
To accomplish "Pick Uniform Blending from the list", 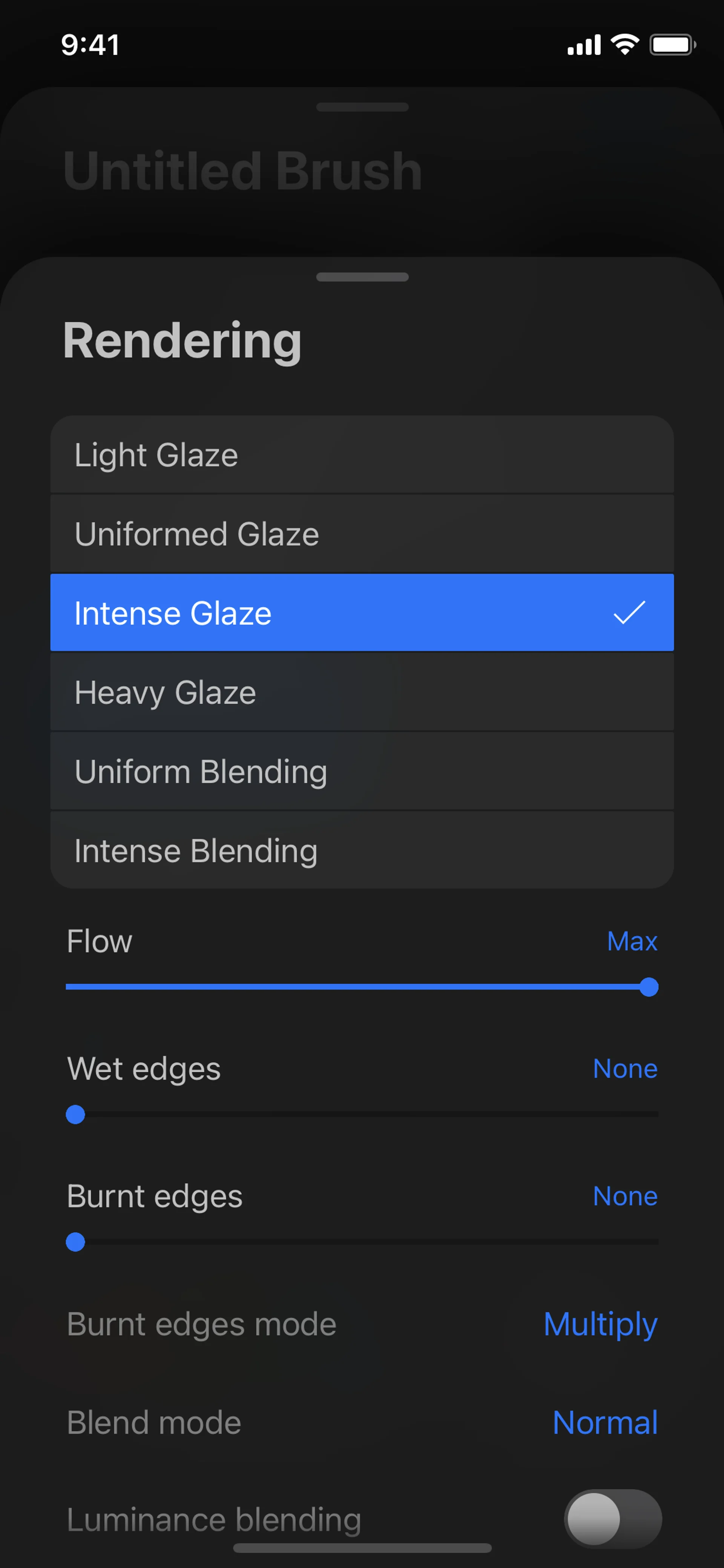I will coord(361,771).
